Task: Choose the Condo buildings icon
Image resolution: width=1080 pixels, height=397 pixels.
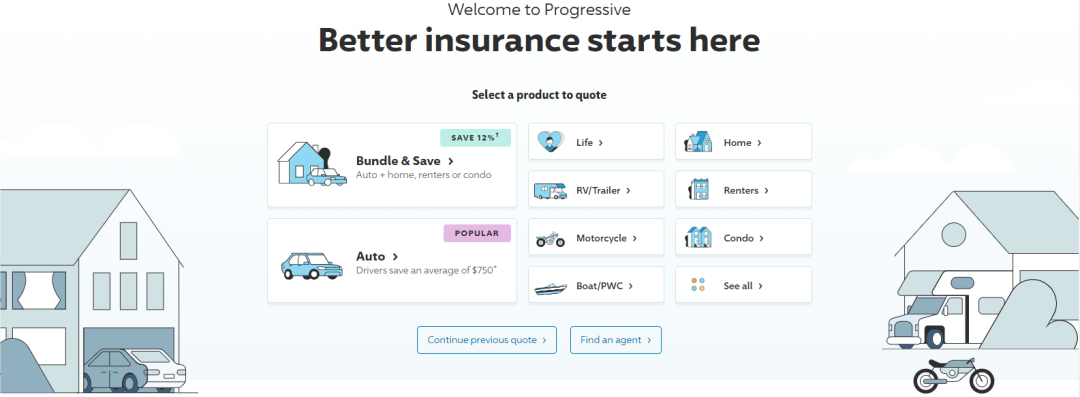Action: pyautogui.click(x=698, y=238)
